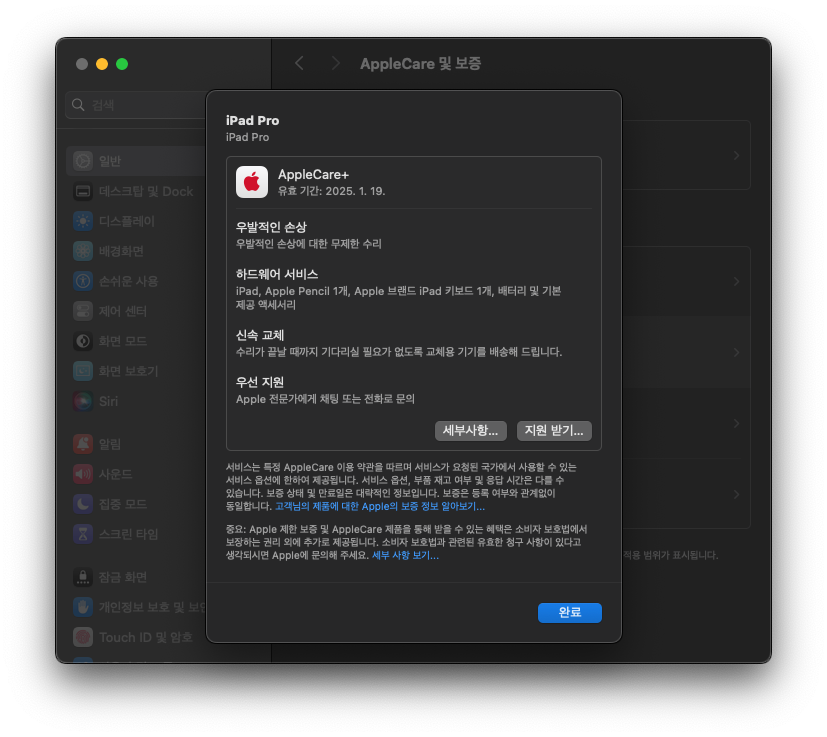Viewport: 827px width, 737px height.
Task: Click the 지원 받기... button
Action: (554, 430)
